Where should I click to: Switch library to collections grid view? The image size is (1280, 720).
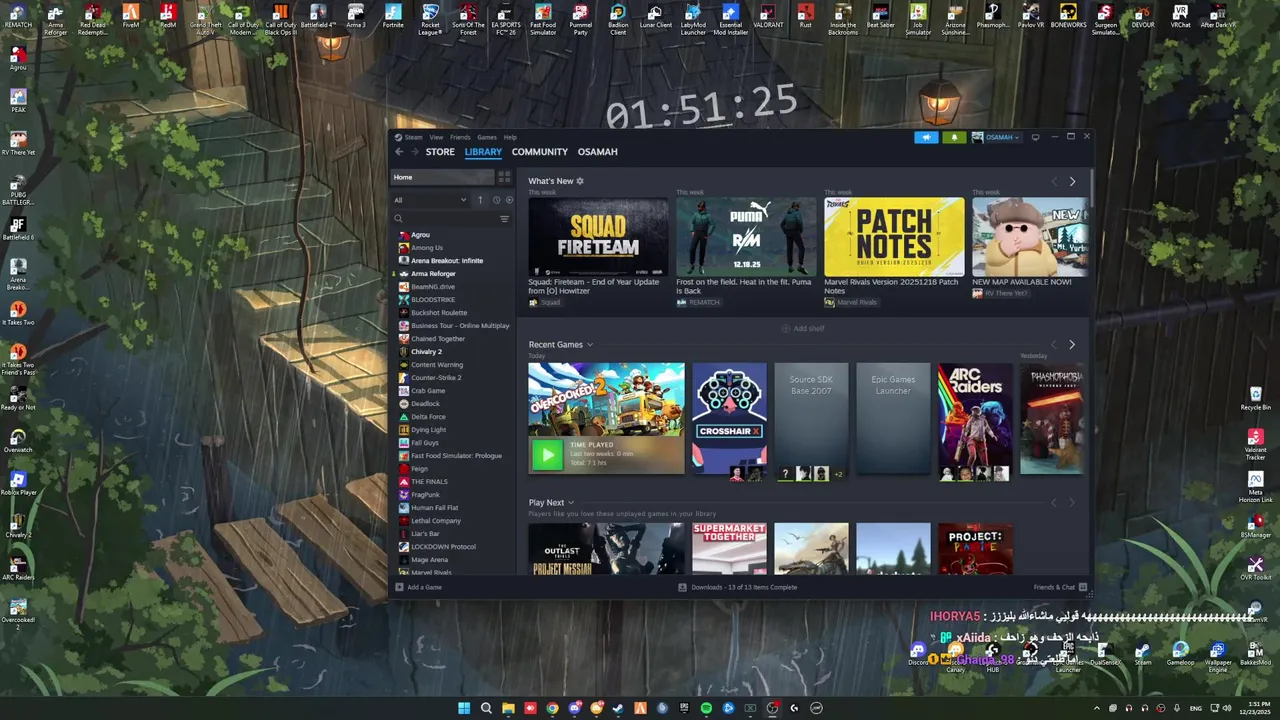504,177
